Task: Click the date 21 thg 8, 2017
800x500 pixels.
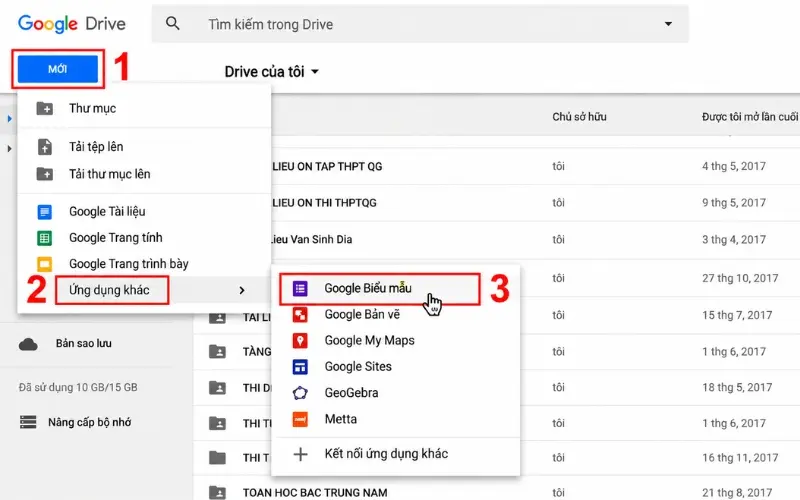Action: (x=737, y=493)
